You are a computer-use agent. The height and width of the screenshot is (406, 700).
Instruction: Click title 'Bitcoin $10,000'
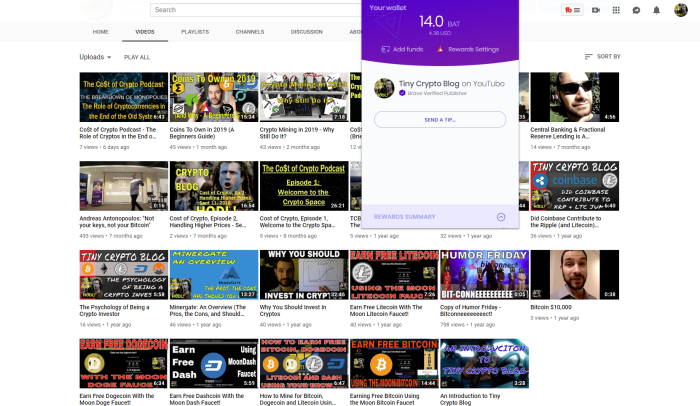551,307
